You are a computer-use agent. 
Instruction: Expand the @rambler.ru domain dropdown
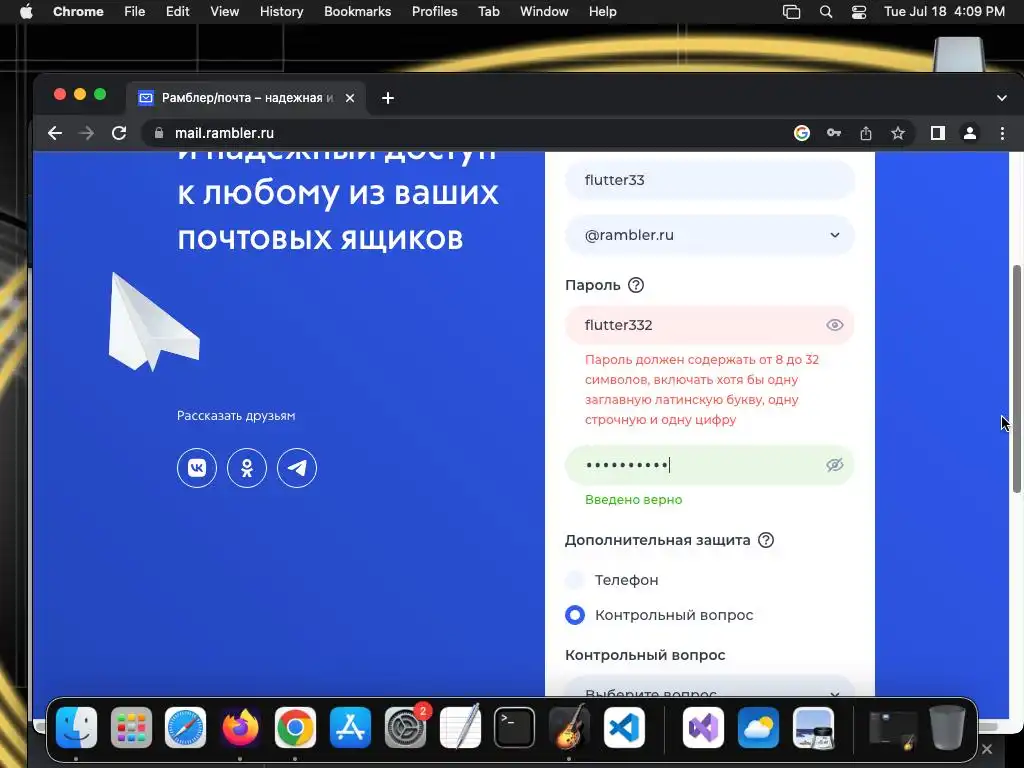[710, 235]
